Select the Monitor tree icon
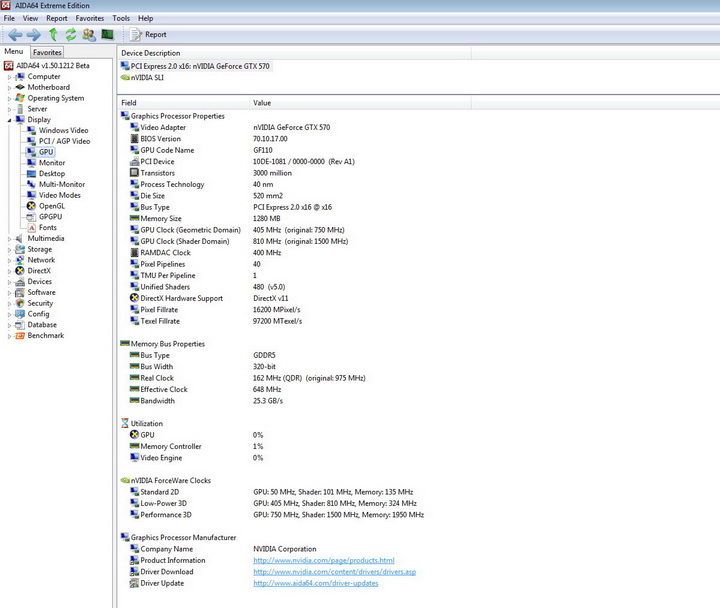 (31, 163)
